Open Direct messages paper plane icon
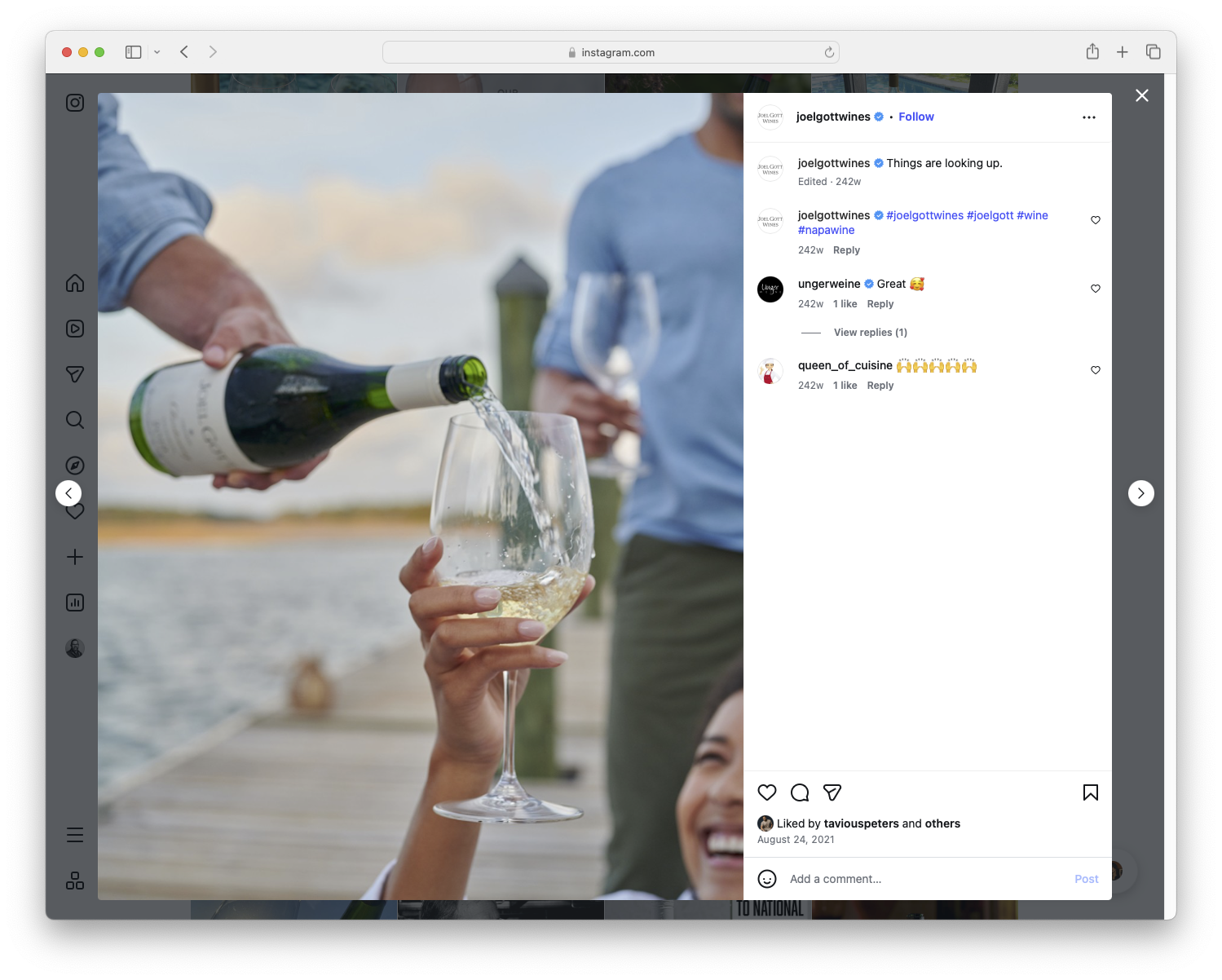The height and width of the screenshot is (980, 1222). point(74,374)
